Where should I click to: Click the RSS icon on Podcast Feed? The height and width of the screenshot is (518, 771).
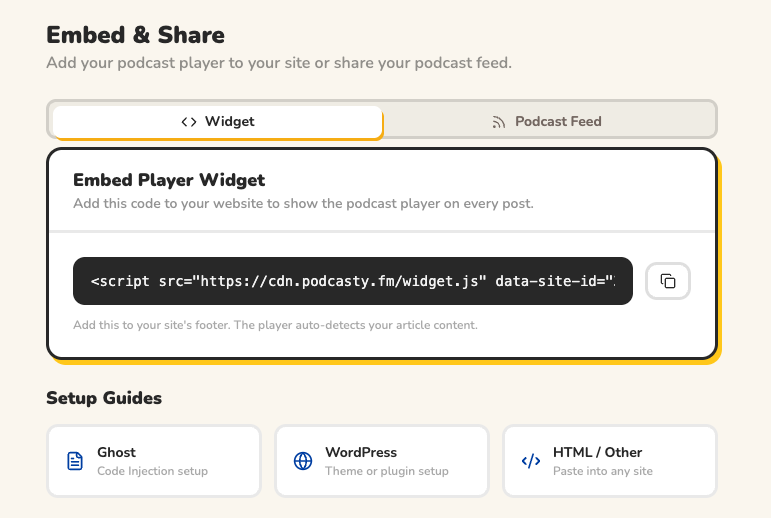499,122
